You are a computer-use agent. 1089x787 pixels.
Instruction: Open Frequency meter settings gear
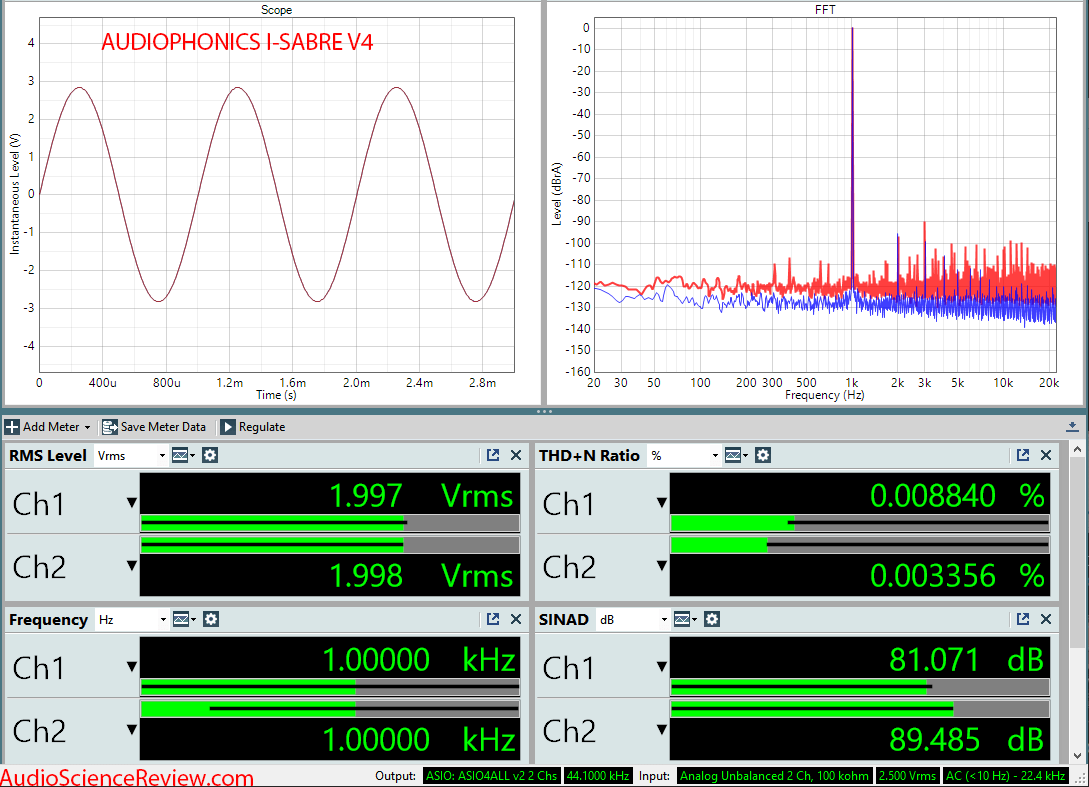coord(211,620)
